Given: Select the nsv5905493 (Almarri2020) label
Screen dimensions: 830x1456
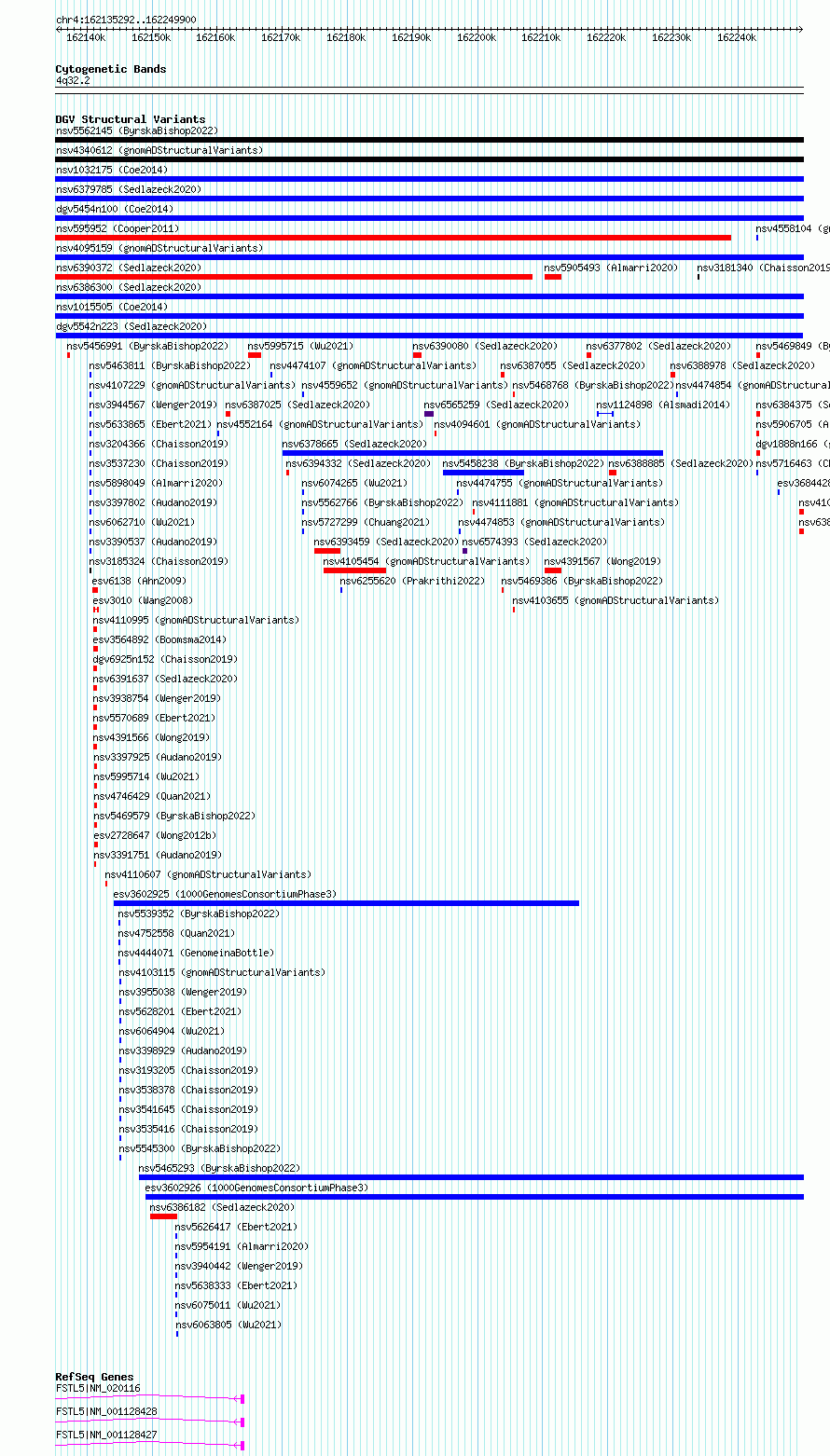Looking at the screenshot, I should click(x=611, y=268).
